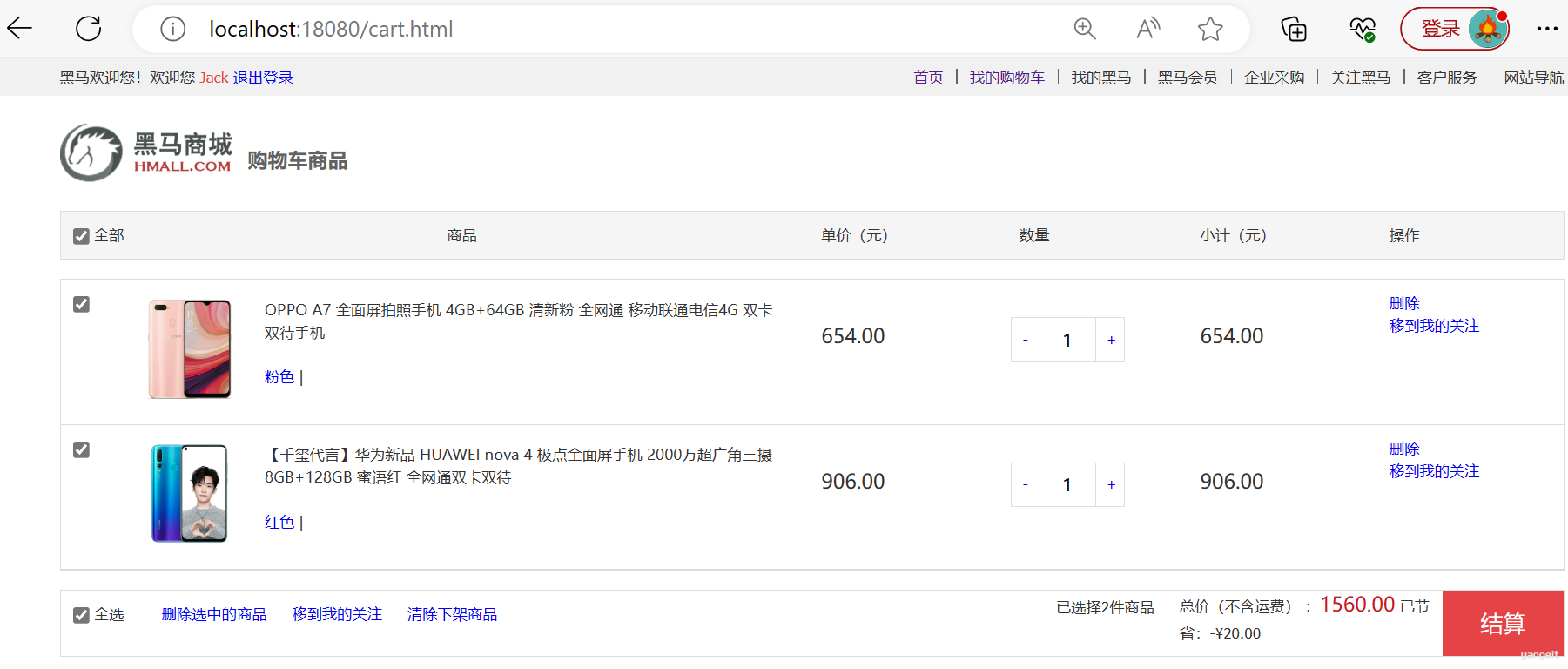The width and height of the screenshot is (1568, 669).
Task: Click the 红色 color spec link
Action: point(279,523)
